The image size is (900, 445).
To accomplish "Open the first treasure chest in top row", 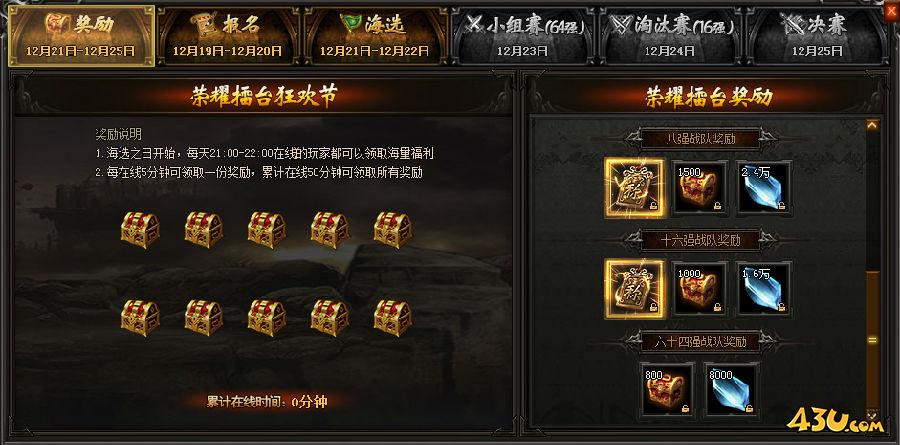I will pos(140,230).
